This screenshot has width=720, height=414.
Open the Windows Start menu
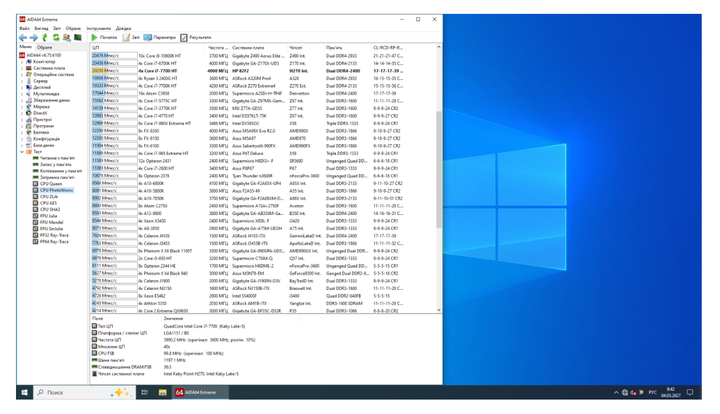(x=25, y=392)
